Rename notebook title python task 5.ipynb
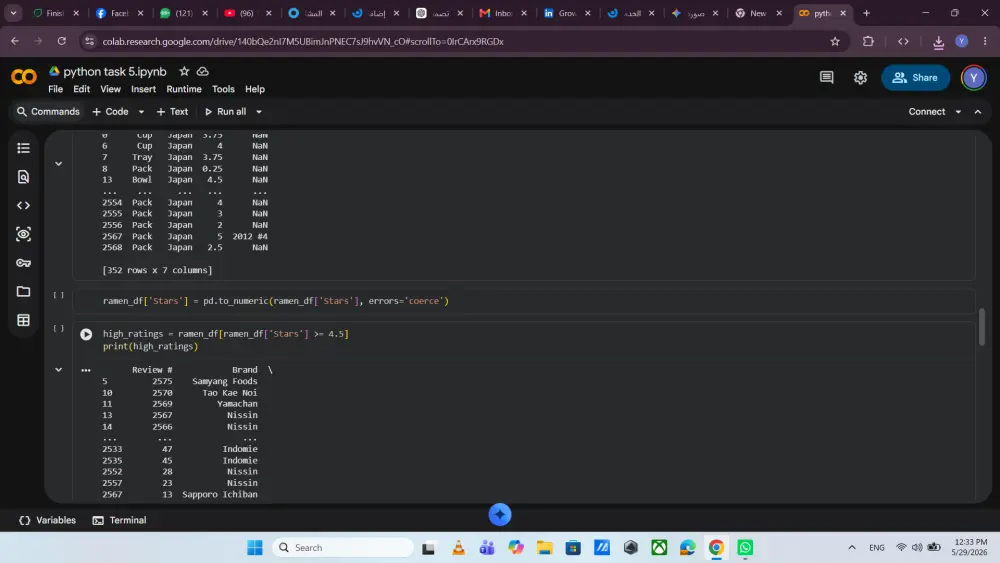This screenshot has height=563, width=1000. [115, 71]
